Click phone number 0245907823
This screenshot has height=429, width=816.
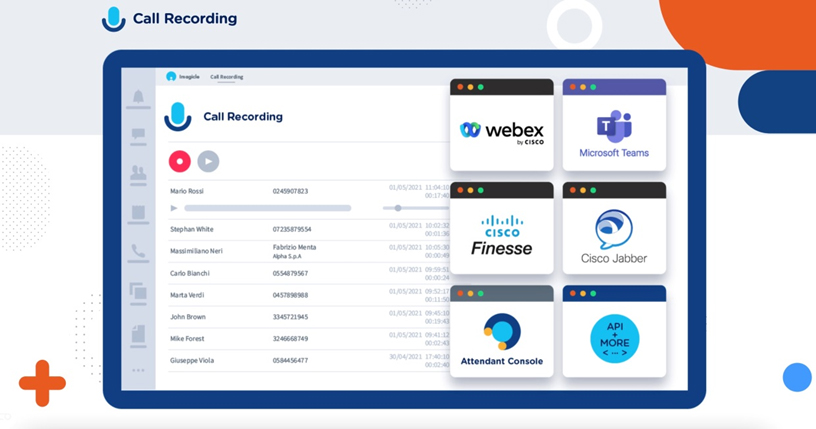click(x=290, y=191)
